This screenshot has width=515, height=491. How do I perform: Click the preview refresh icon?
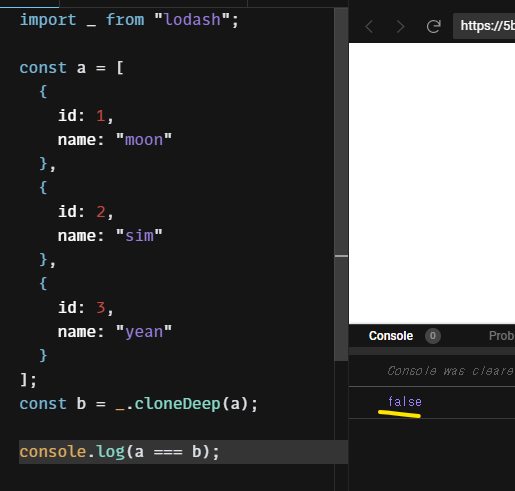pos(434,26)
